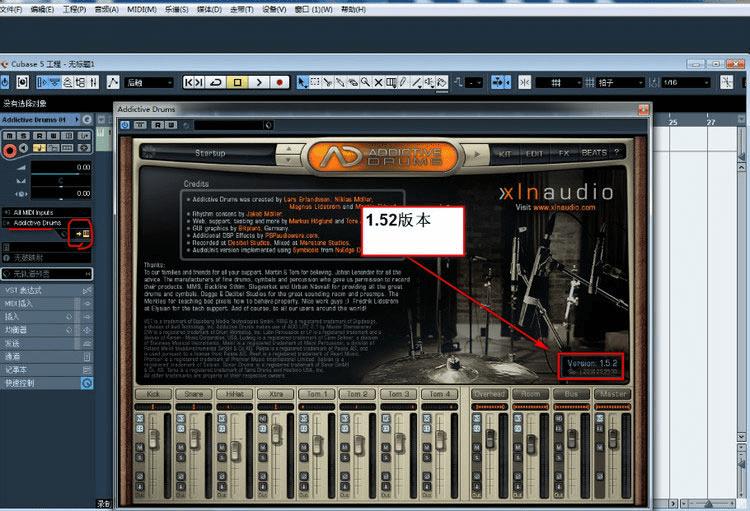The height and width of the screenshot is (511, 750).
Task: Open the grid type dropdown showing 拍子
Action: [620, 83]
